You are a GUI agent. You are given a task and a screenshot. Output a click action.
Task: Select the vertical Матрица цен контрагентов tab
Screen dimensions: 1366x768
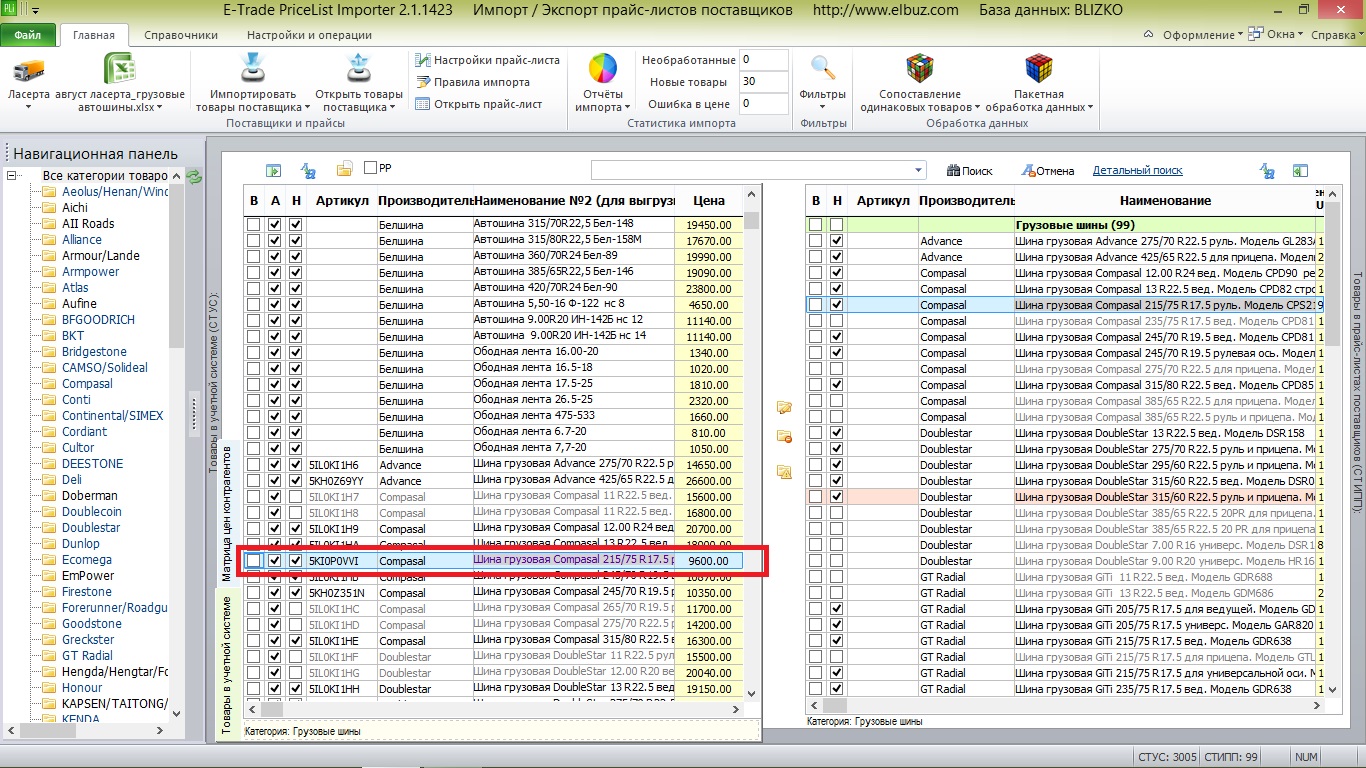pos(226,513)
